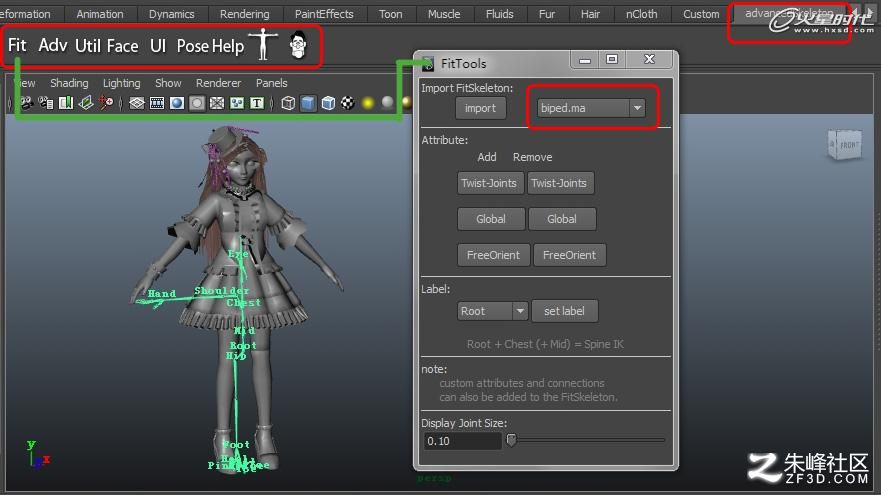
Task: Click the Add Global button
Action: pyautogui.click(x=491, y=219)
